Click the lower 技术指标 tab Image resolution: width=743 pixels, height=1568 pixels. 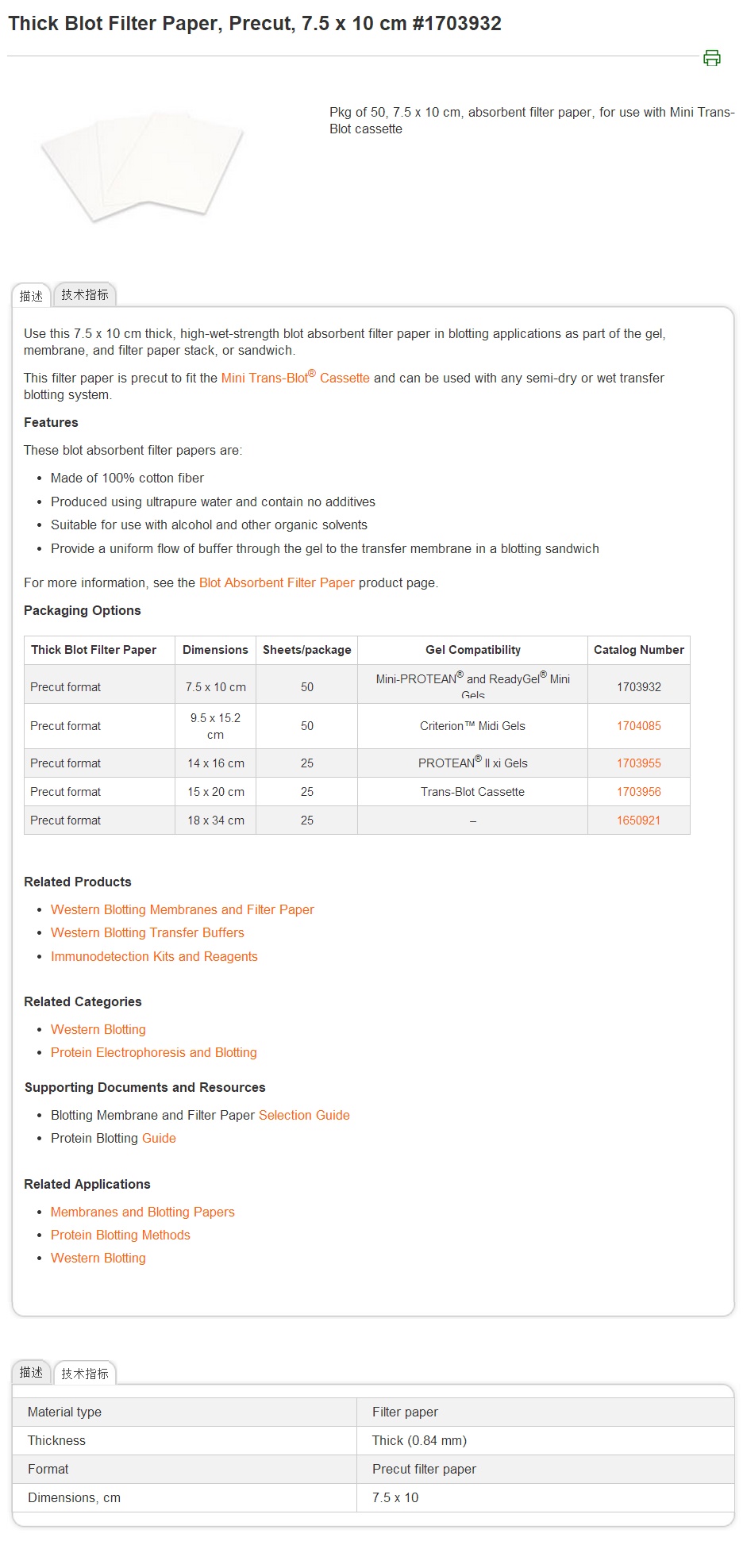pyautogui.click(x=85, y=1374)
